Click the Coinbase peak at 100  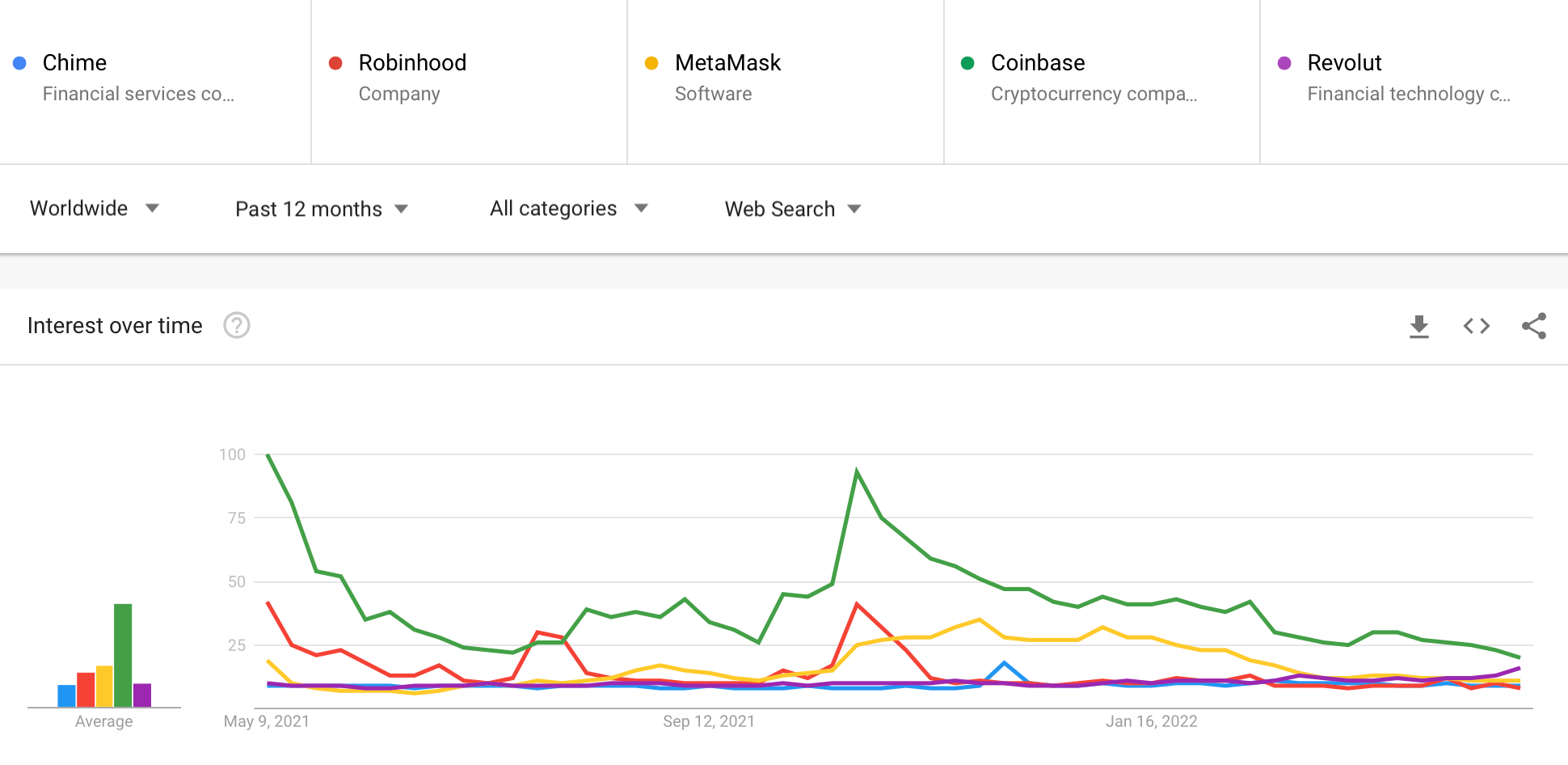click(x=268, y=454)
